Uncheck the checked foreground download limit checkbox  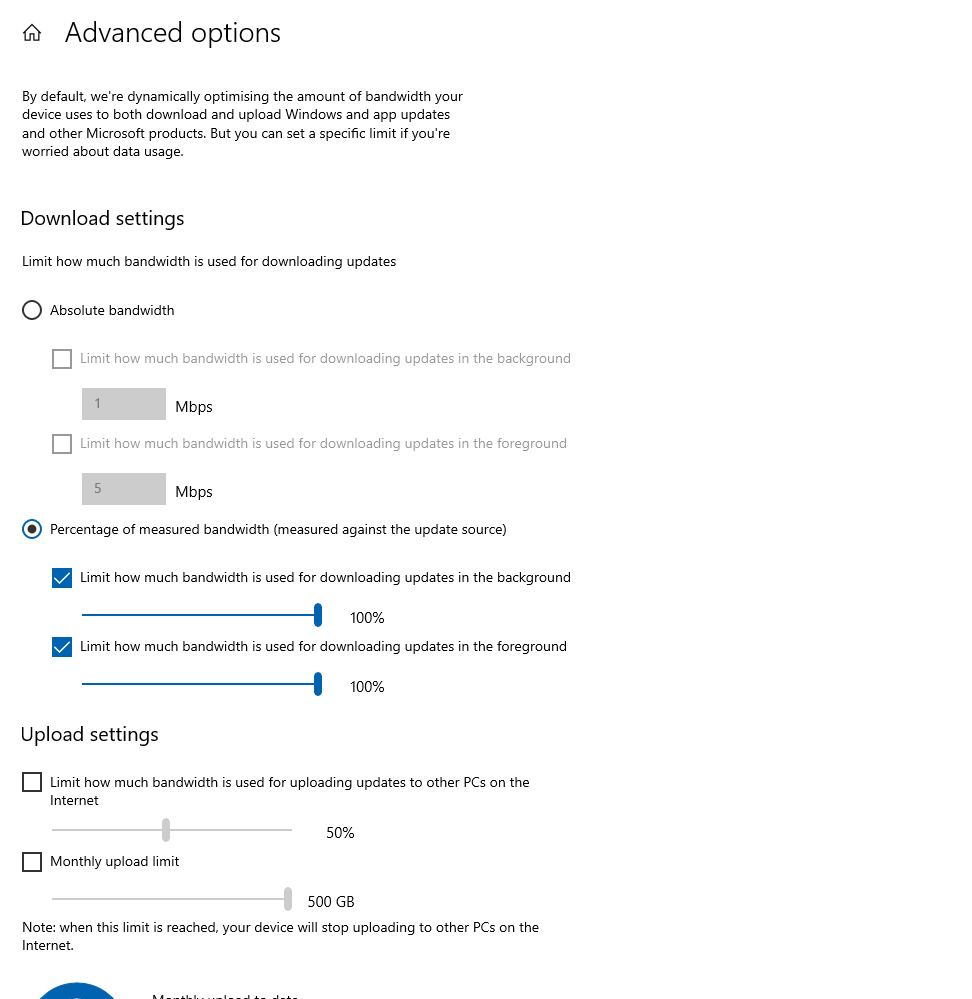coord(62,647)
